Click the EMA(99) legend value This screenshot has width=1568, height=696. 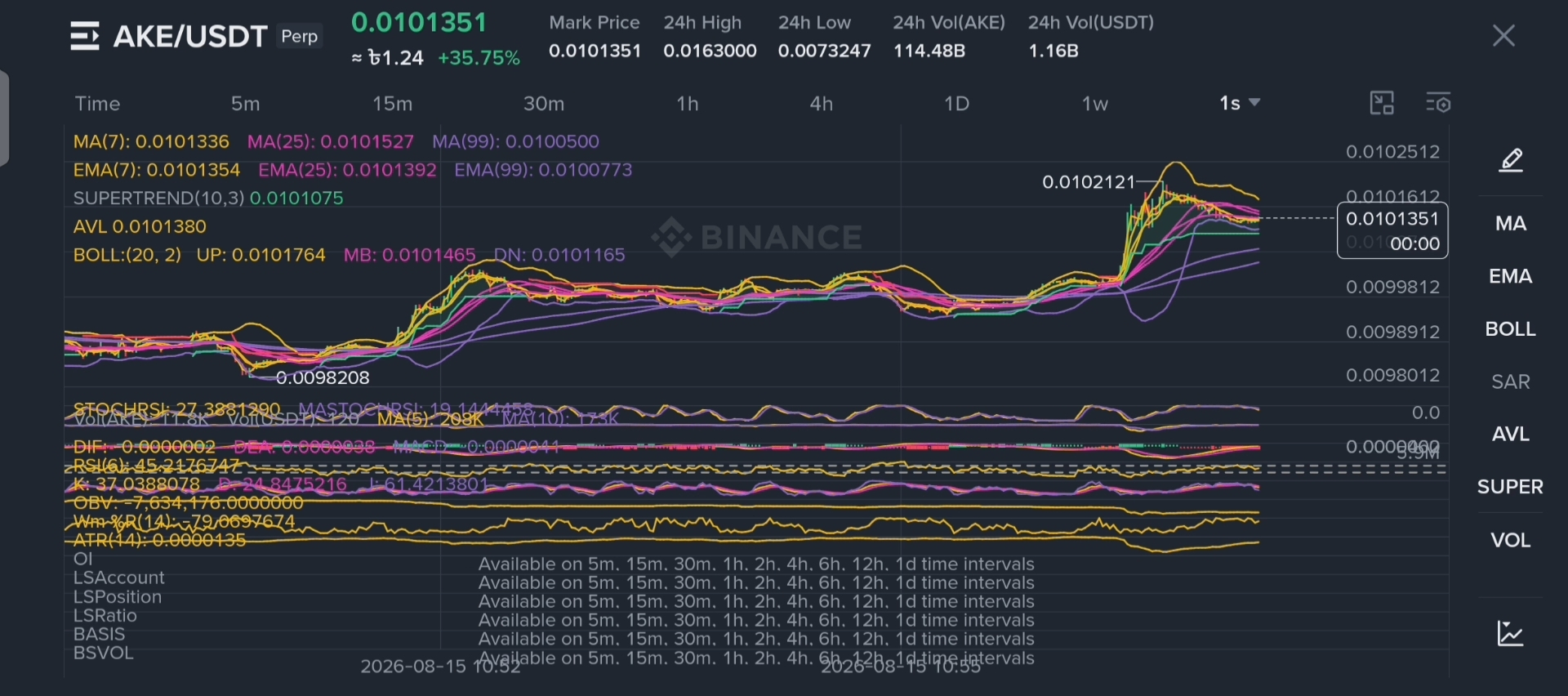[x=544, y=170]
